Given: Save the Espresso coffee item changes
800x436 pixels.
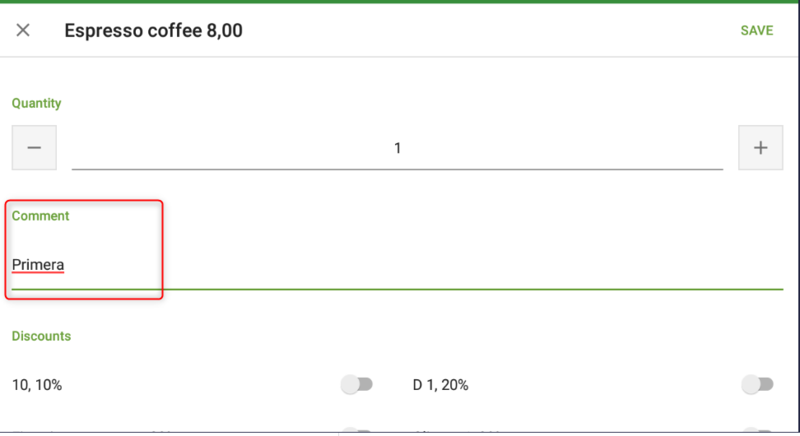Looking at the screenshot, I should [x=756, y=30].
